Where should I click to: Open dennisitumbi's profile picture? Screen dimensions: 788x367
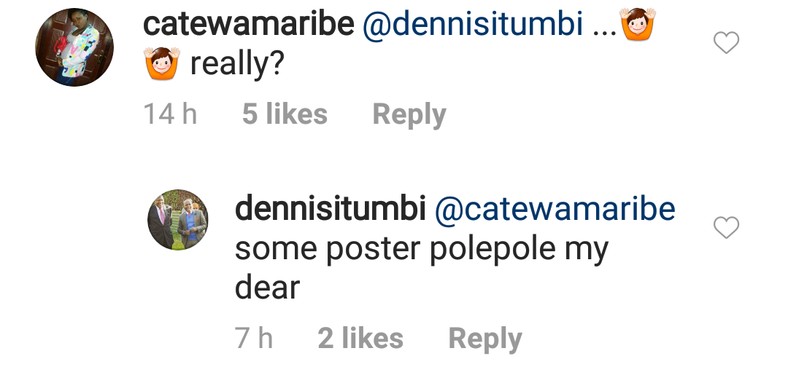point(178,220)
